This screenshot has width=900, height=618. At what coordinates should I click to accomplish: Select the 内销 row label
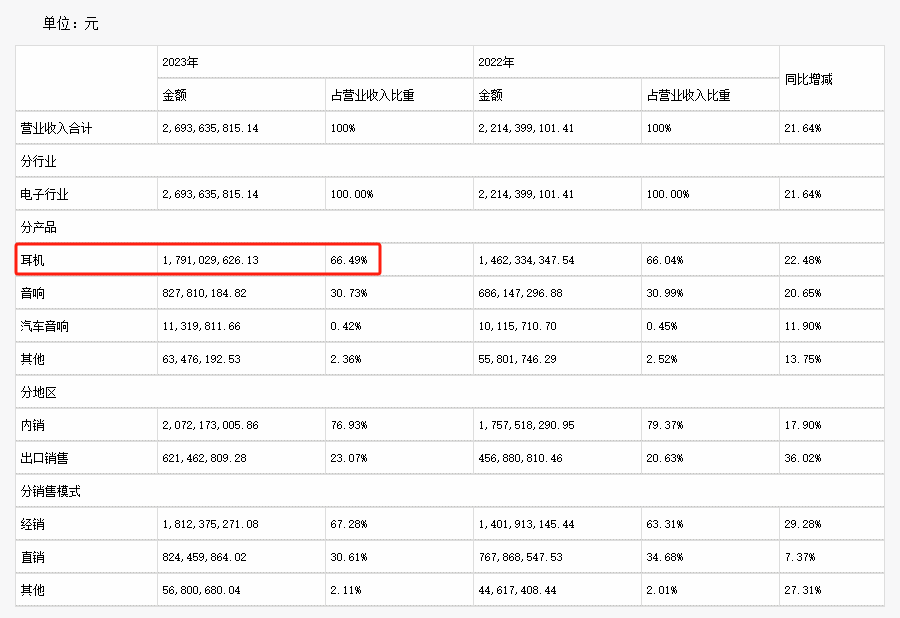pos(34,425)
